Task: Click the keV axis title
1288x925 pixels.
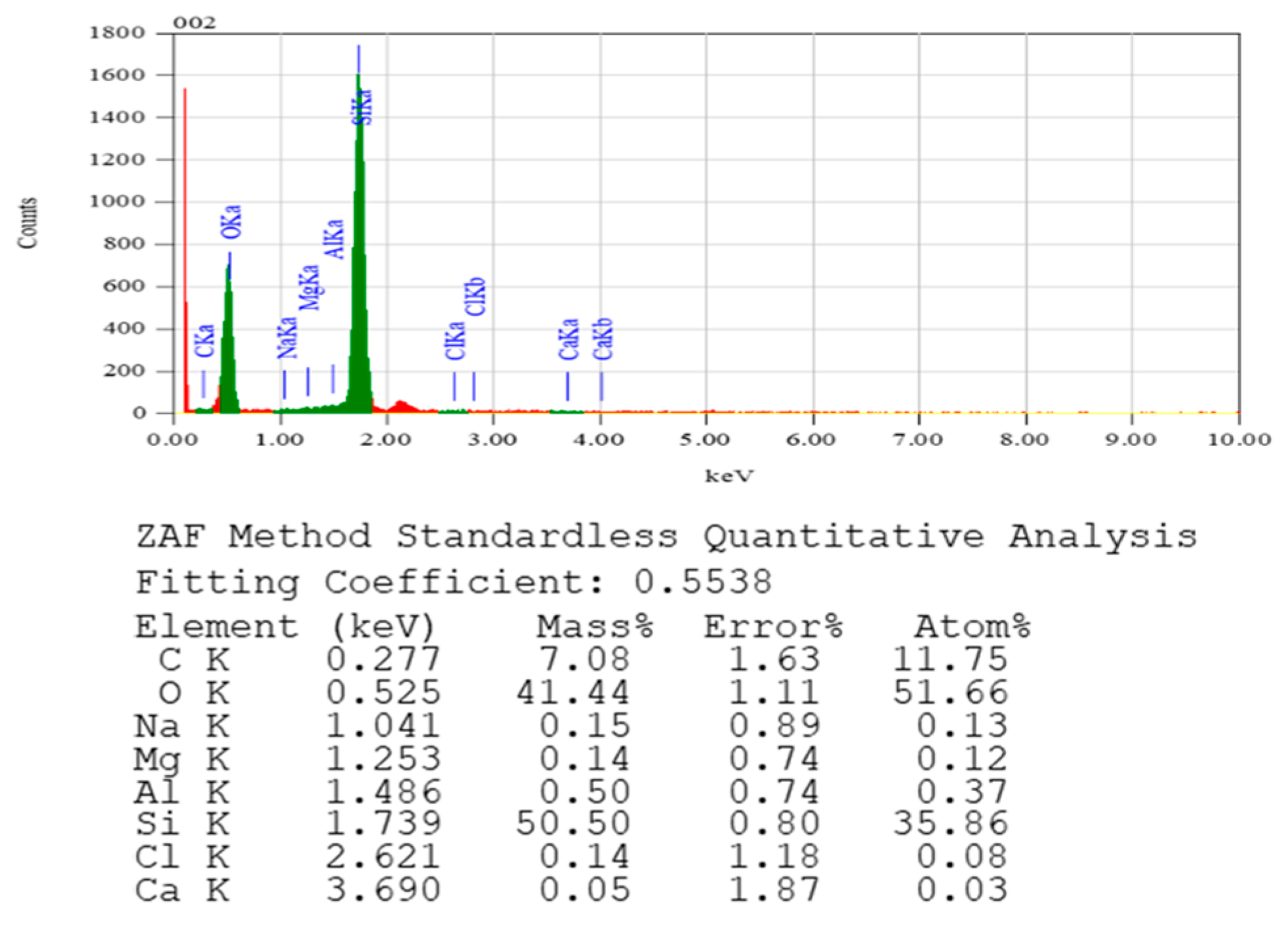Action: click(729, 476)
